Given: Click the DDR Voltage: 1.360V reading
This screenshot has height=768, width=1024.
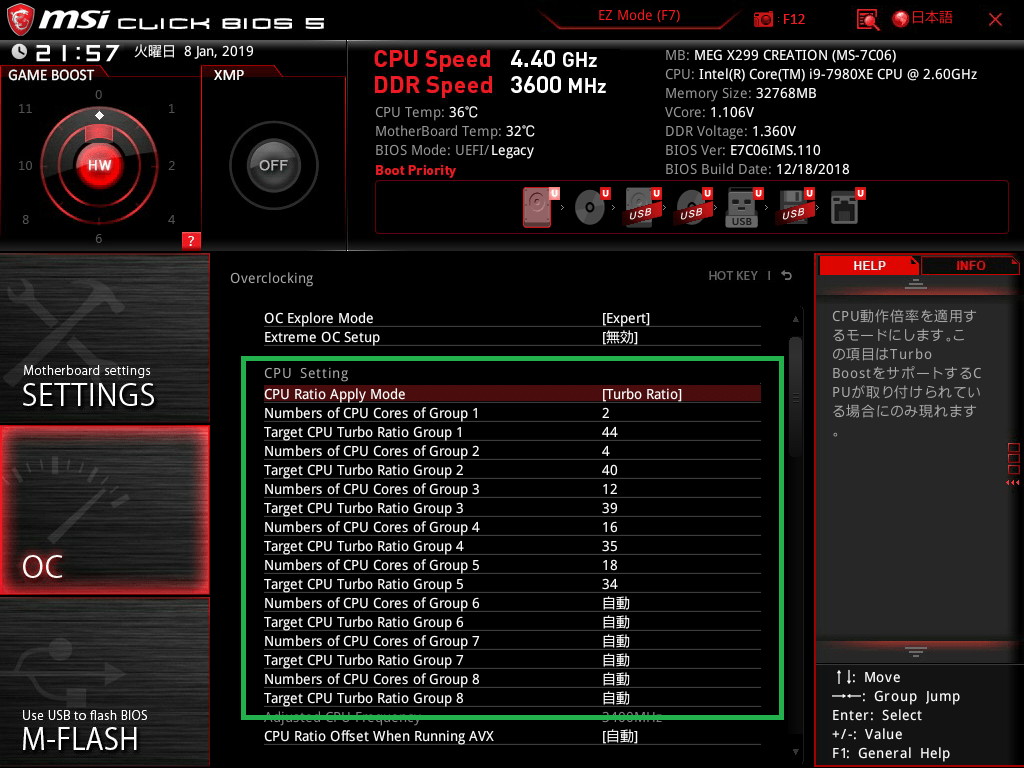Looking at the screenshot, I should [x=730, y=131].
